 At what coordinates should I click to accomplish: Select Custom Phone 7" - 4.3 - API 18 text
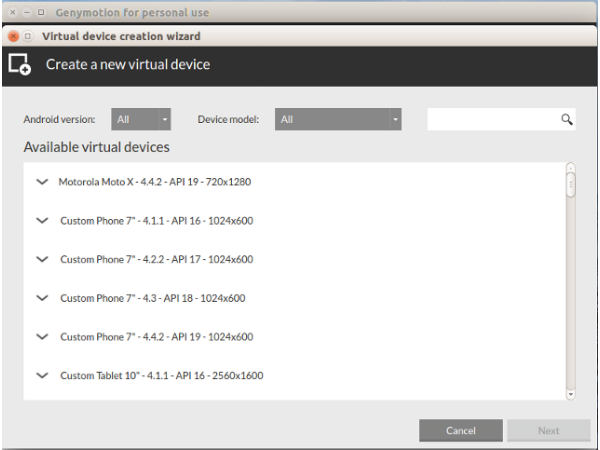(x=153, y=298)
